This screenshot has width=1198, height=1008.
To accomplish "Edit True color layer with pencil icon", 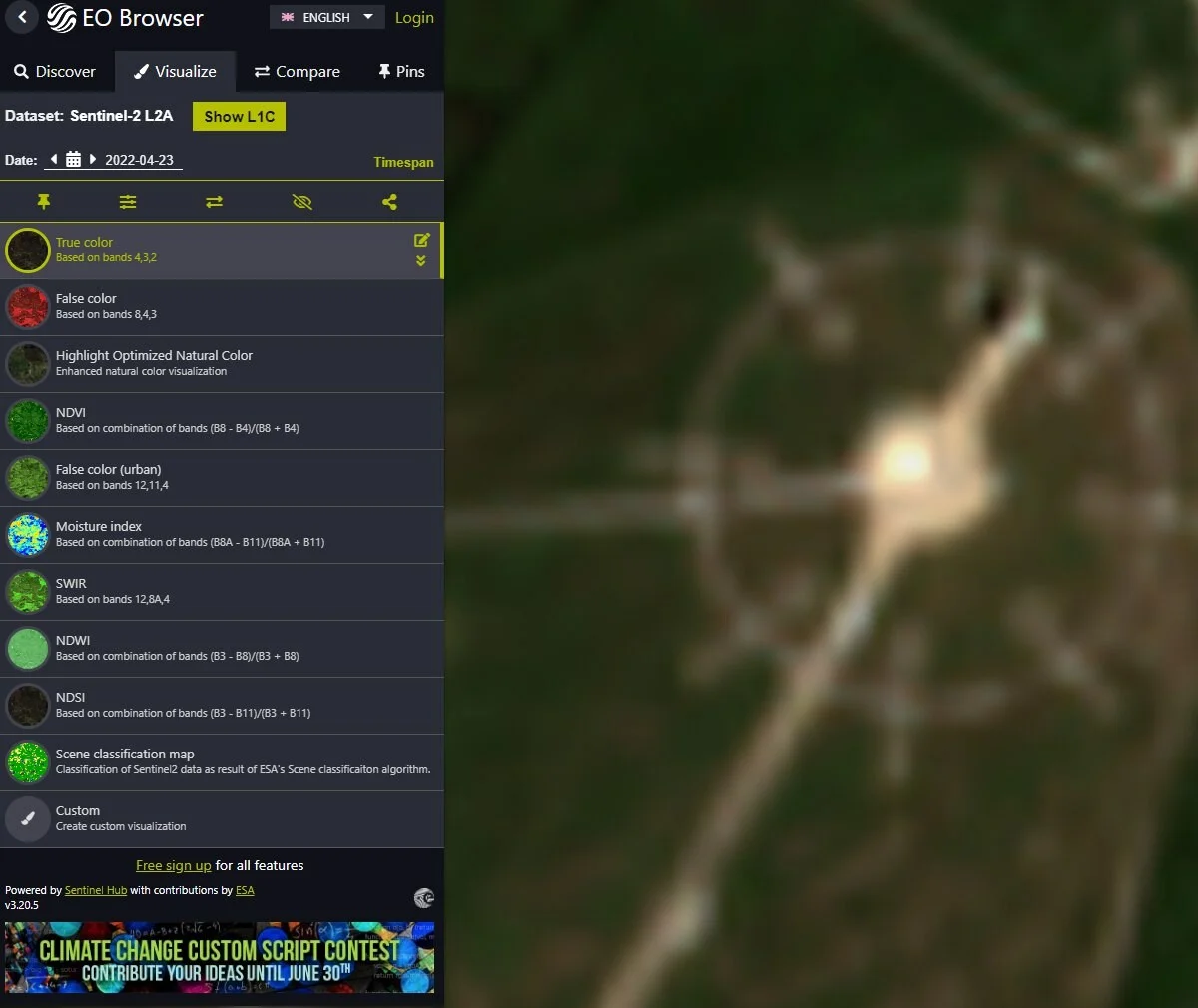I will click(x=421, y=240).
